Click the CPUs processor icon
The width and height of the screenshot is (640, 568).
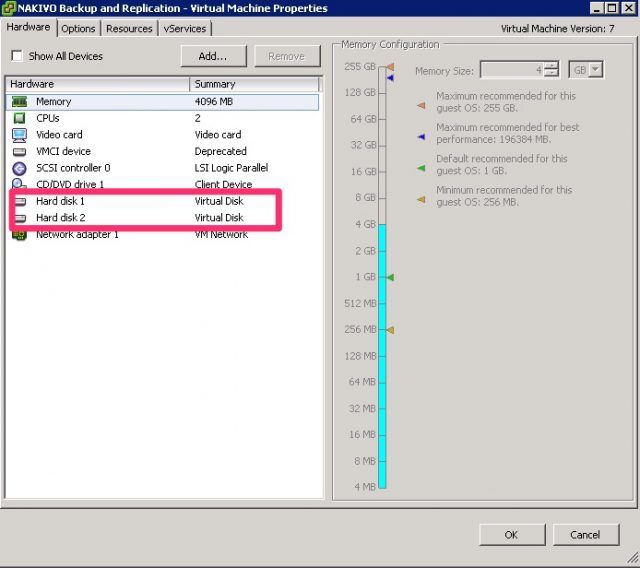click(19, 118)
